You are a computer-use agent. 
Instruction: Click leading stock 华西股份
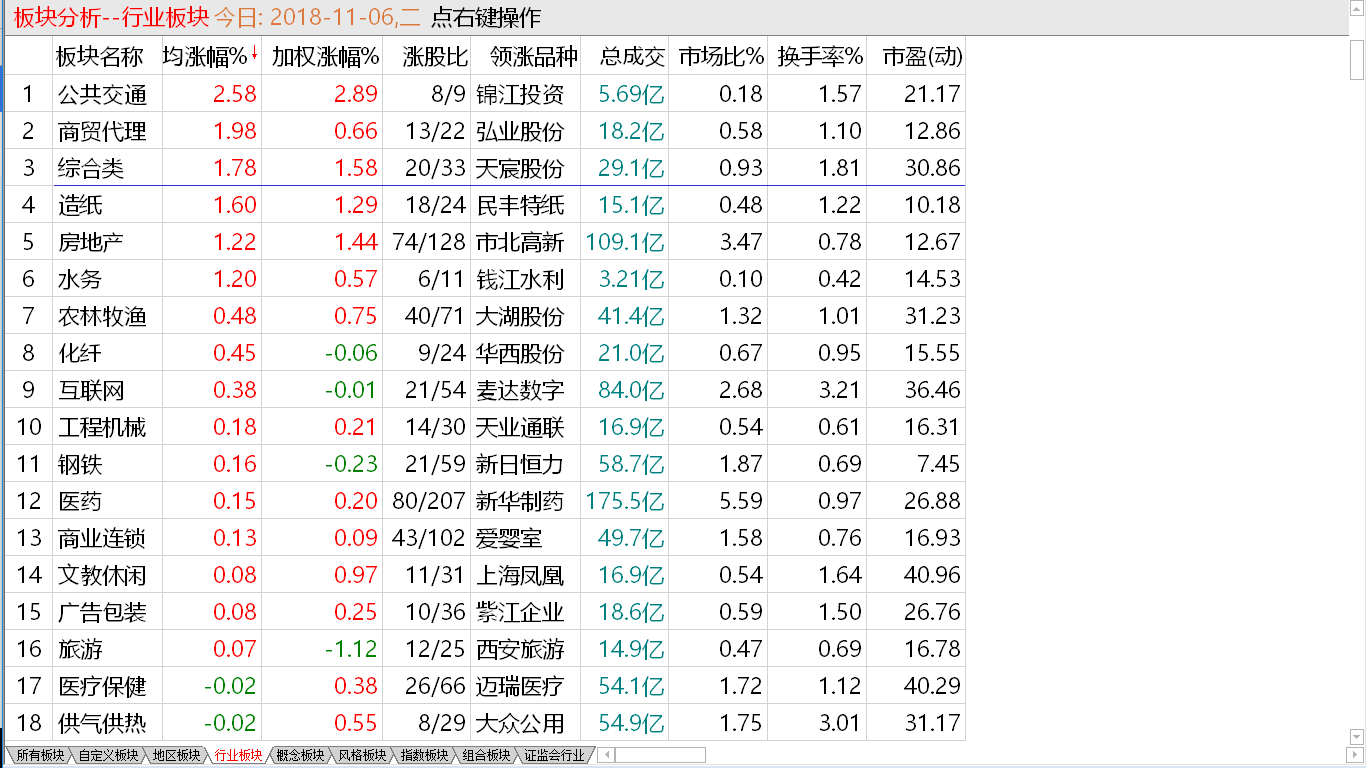520,353
